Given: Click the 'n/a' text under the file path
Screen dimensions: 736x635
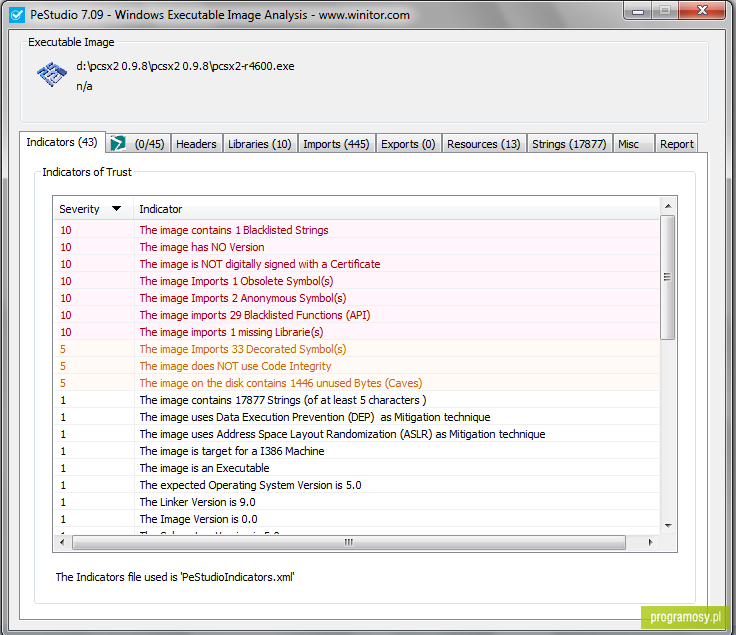Looking at the screenshot, I should coord(84,86).
